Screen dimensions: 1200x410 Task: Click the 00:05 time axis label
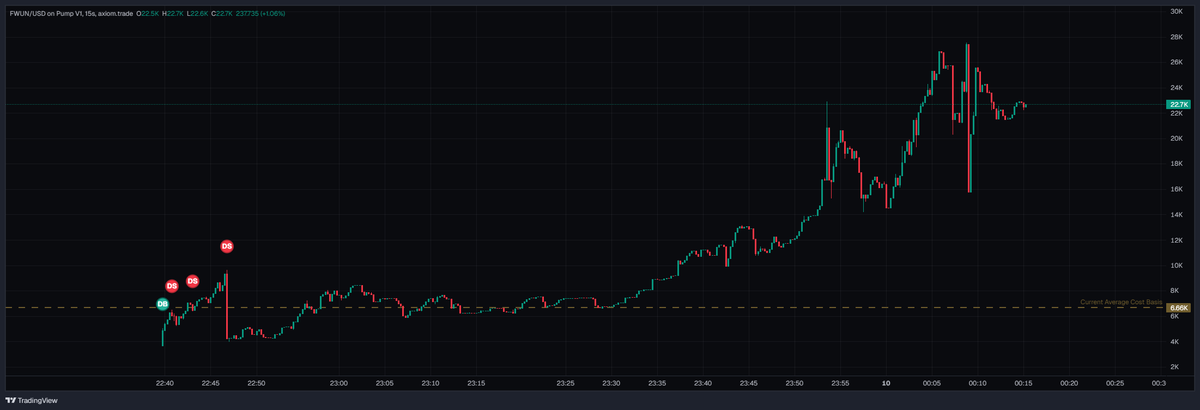(x=932, y=383)
